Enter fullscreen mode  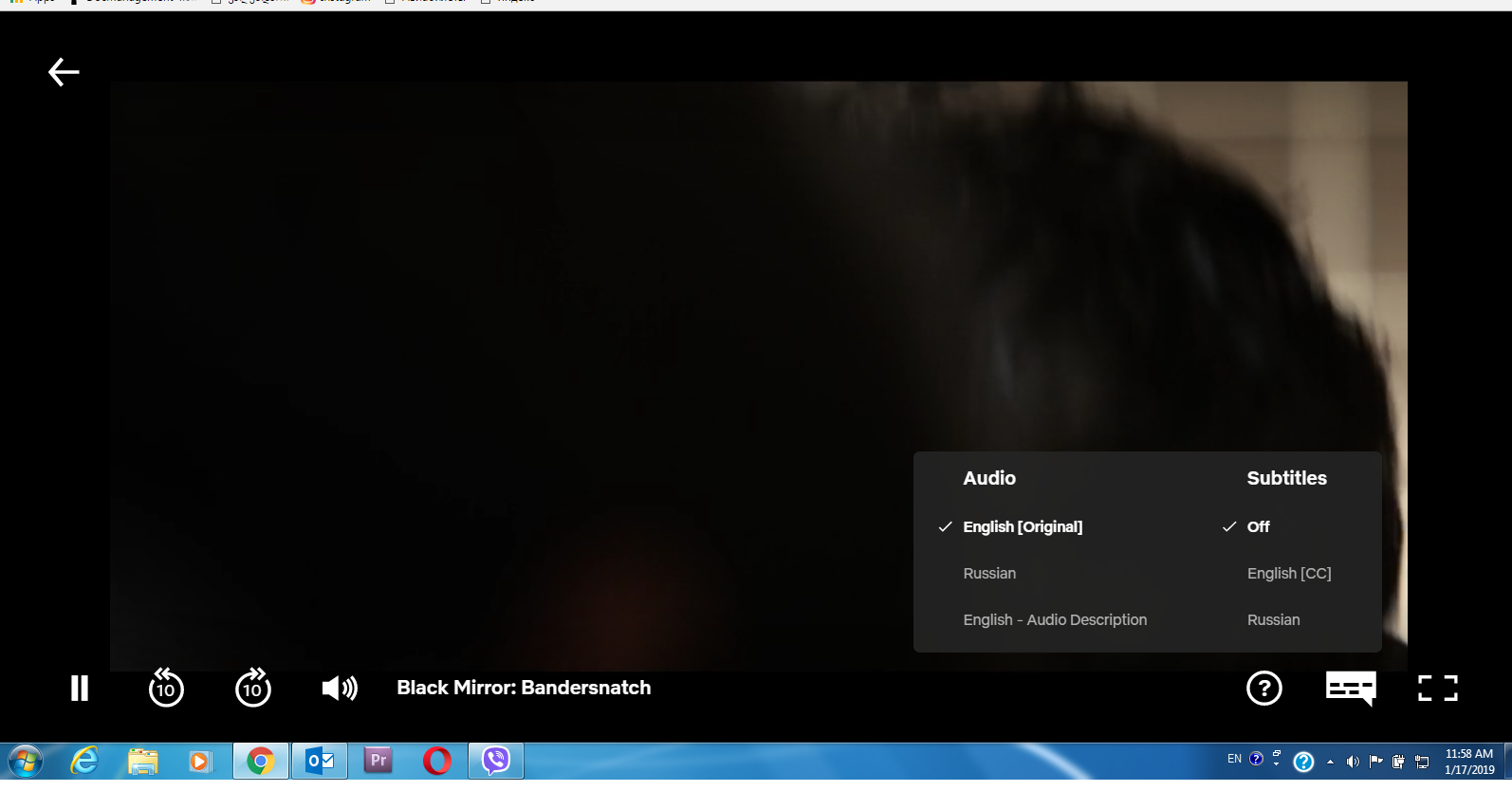(1438, 689)
